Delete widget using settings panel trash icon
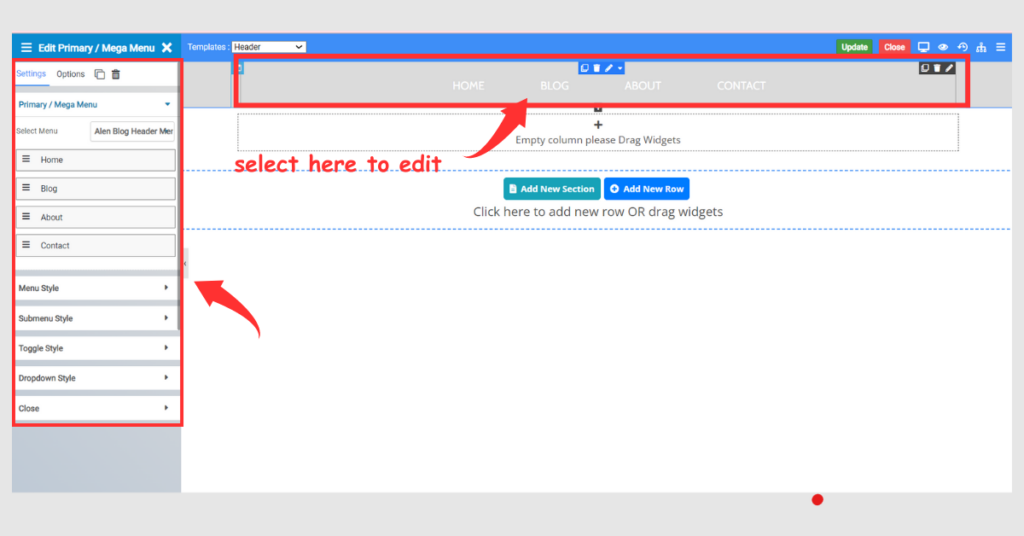The height and width of the screenshot is (536, 1024). (116, 74)
